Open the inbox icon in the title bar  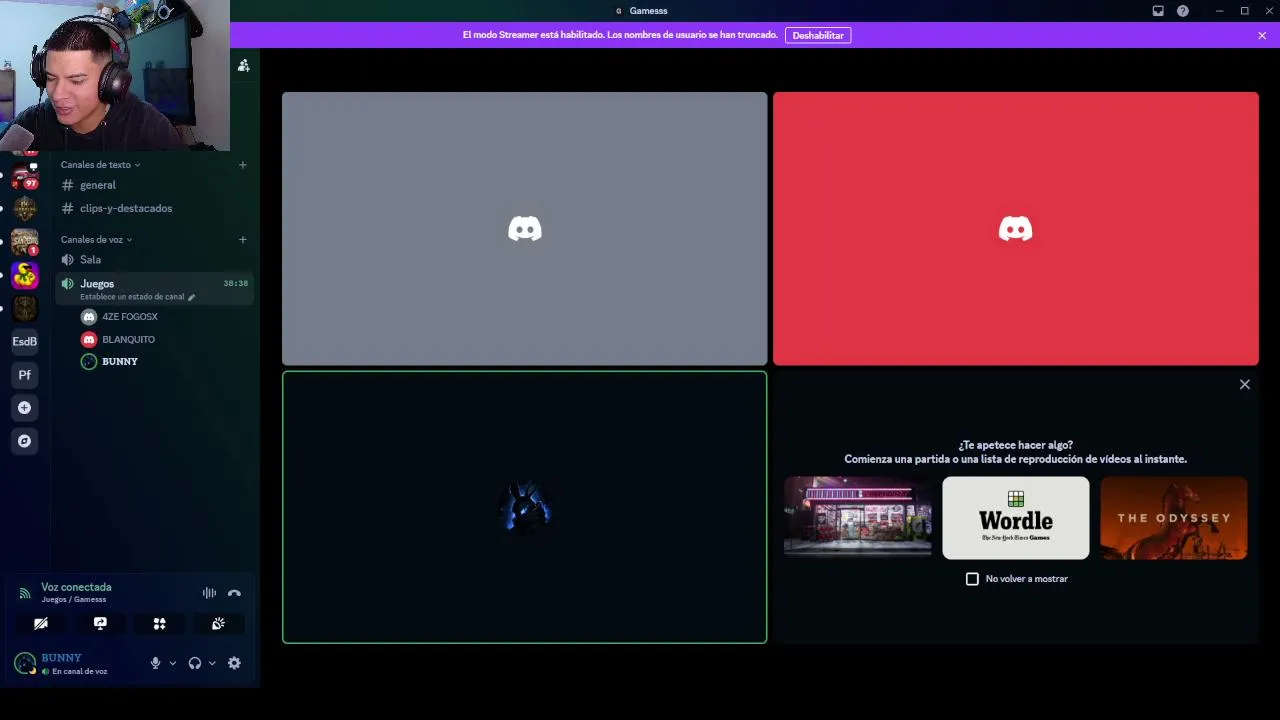pos(1158,11)
